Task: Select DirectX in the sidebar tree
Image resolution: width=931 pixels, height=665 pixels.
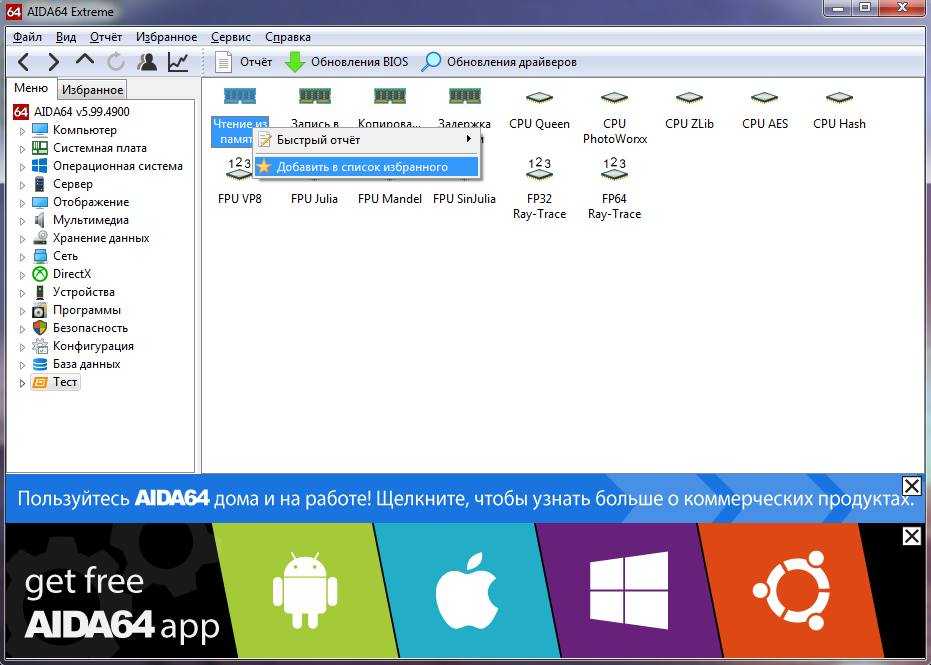Action: [71, 274]
